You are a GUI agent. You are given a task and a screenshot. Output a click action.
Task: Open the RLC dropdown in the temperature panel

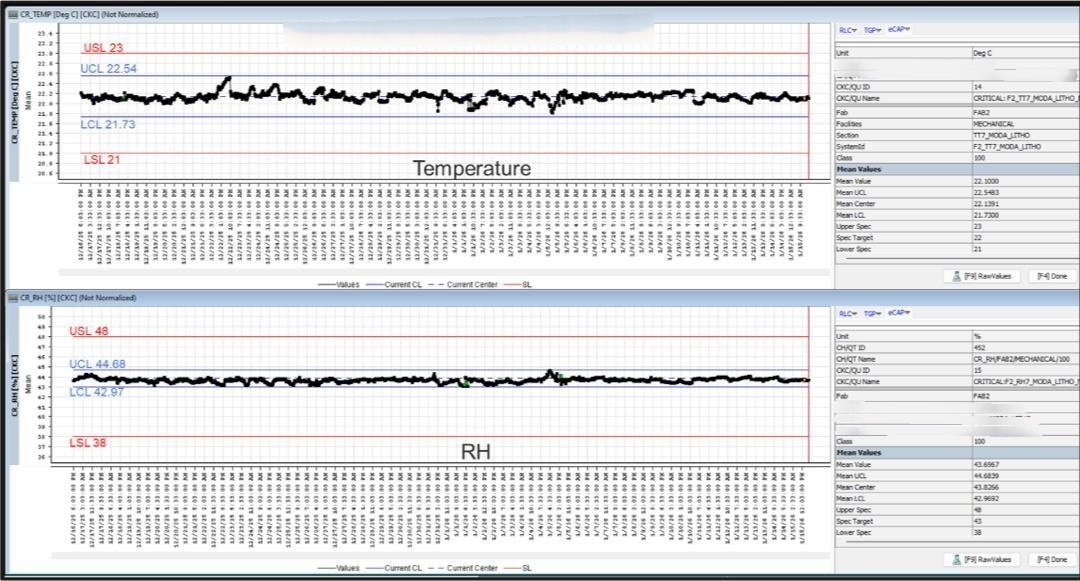847,30
